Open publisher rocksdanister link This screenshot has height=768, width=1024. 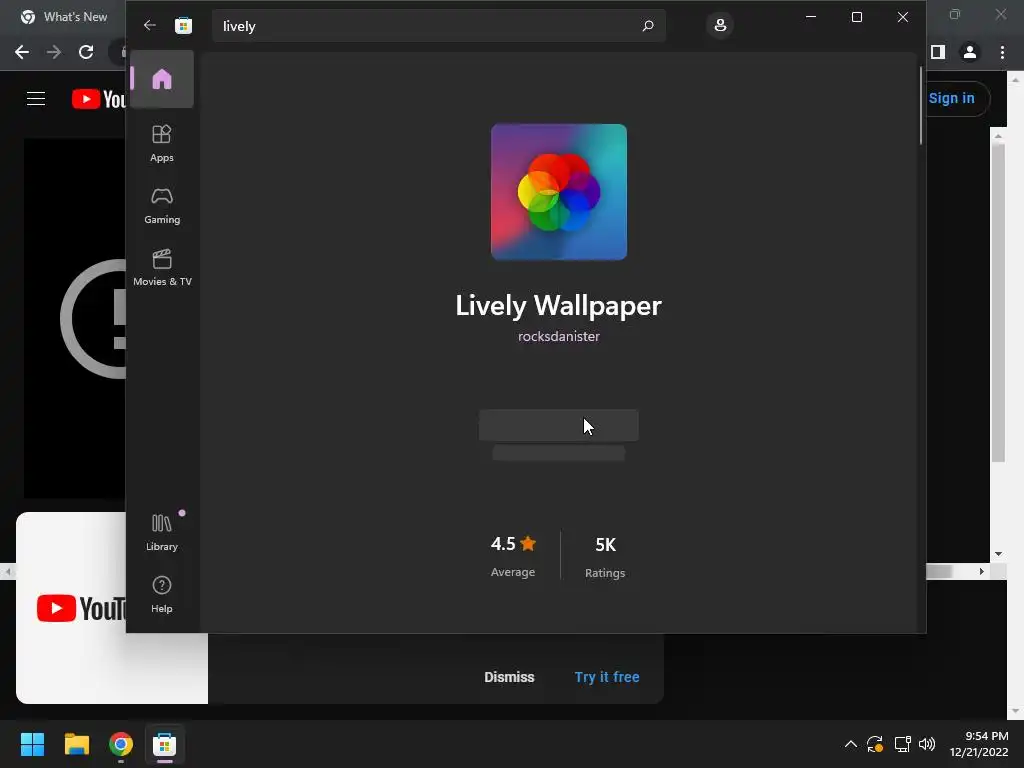[559, 336]
